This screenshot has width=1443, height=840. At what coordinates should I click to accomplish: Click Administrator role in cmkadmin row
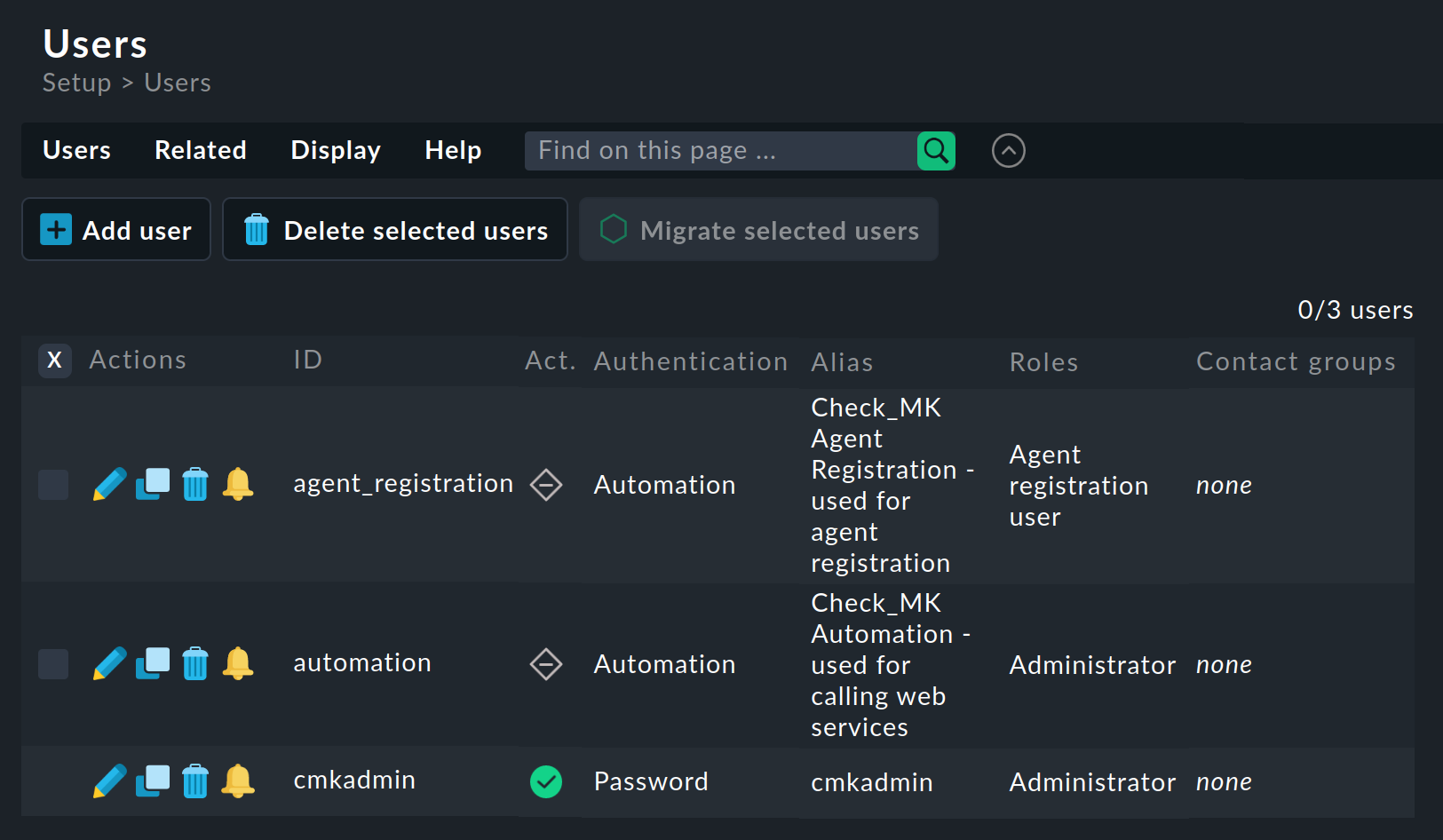(x=1092, y=782)
